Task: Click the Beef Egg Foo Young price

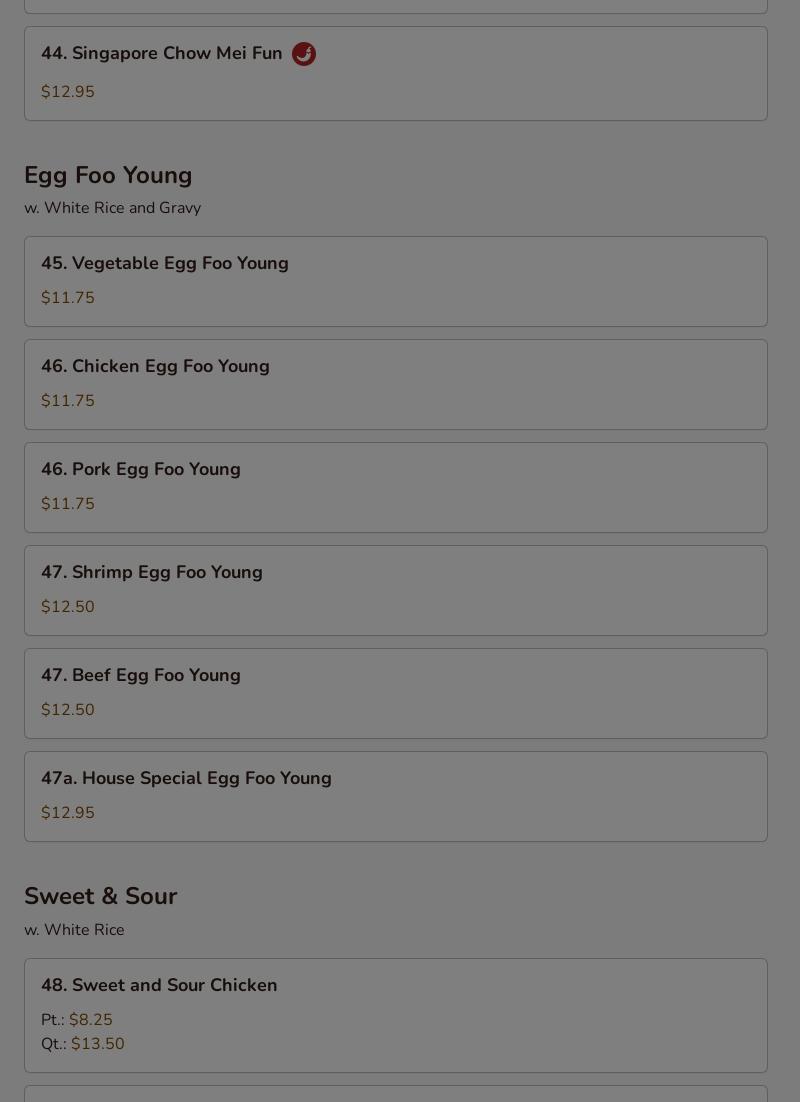Action: [x=68, y=710]
